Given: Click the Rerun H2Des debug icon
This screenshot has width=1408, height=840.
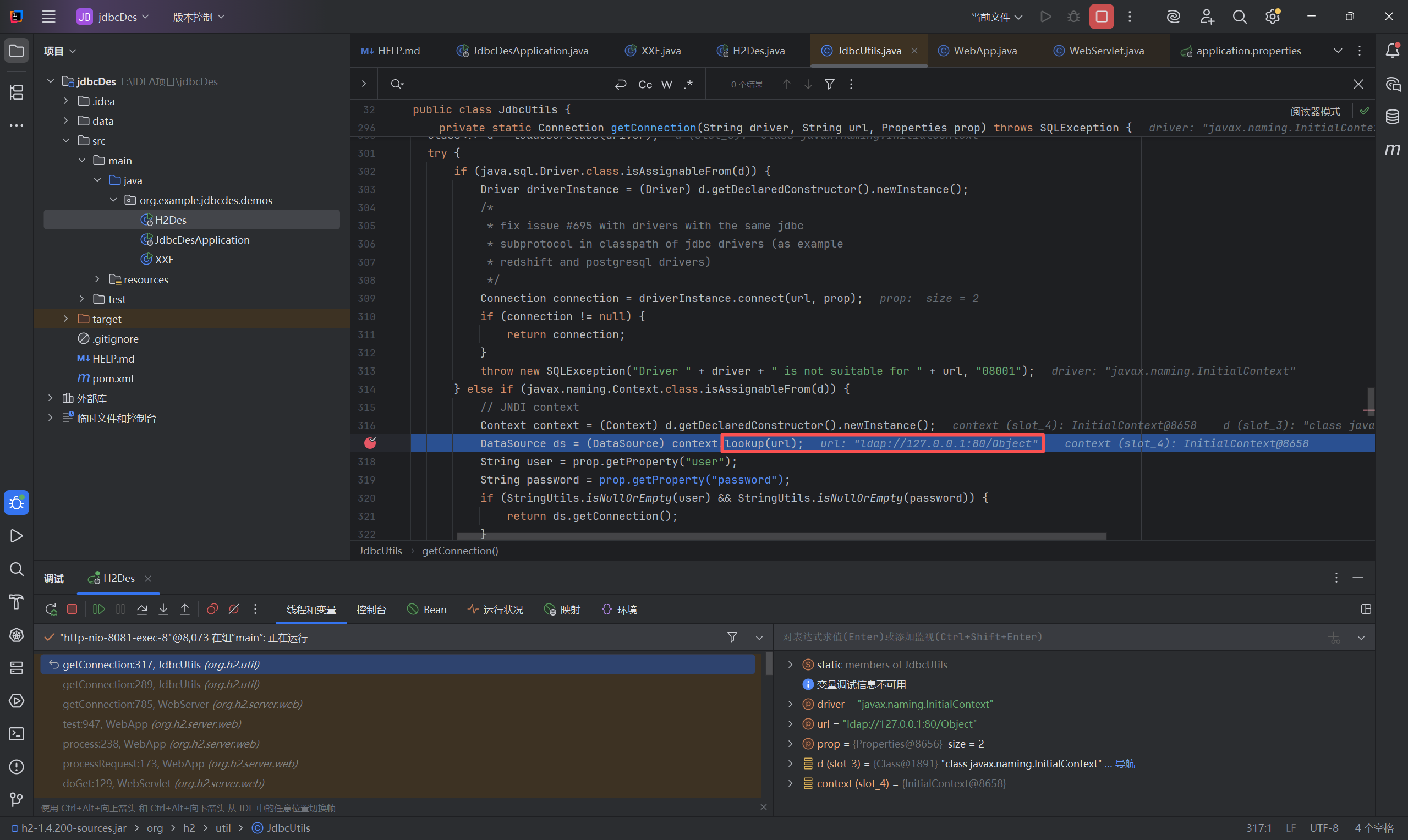Looking at the screenshot, I should coord(51,609).
